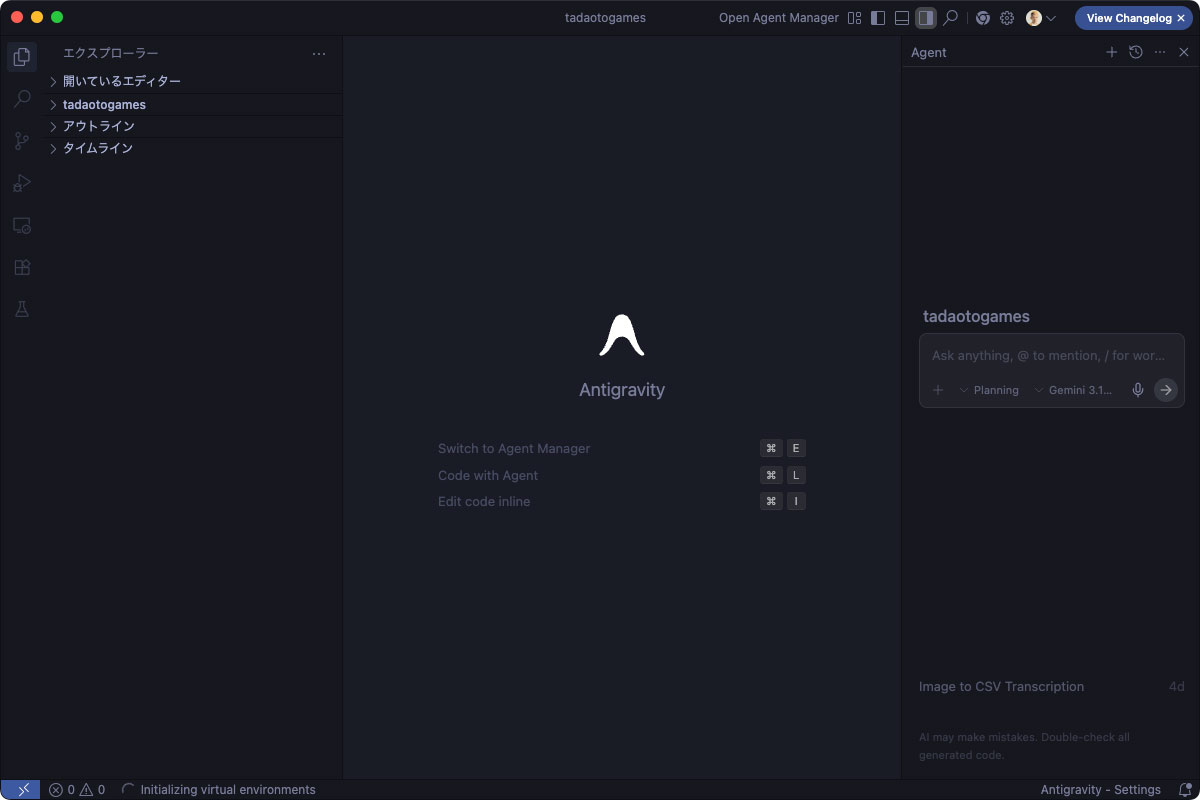This screenshot has height=800, width=1200.
Task: Click the microphone icon in Agent input
Action: point(1137,390)
